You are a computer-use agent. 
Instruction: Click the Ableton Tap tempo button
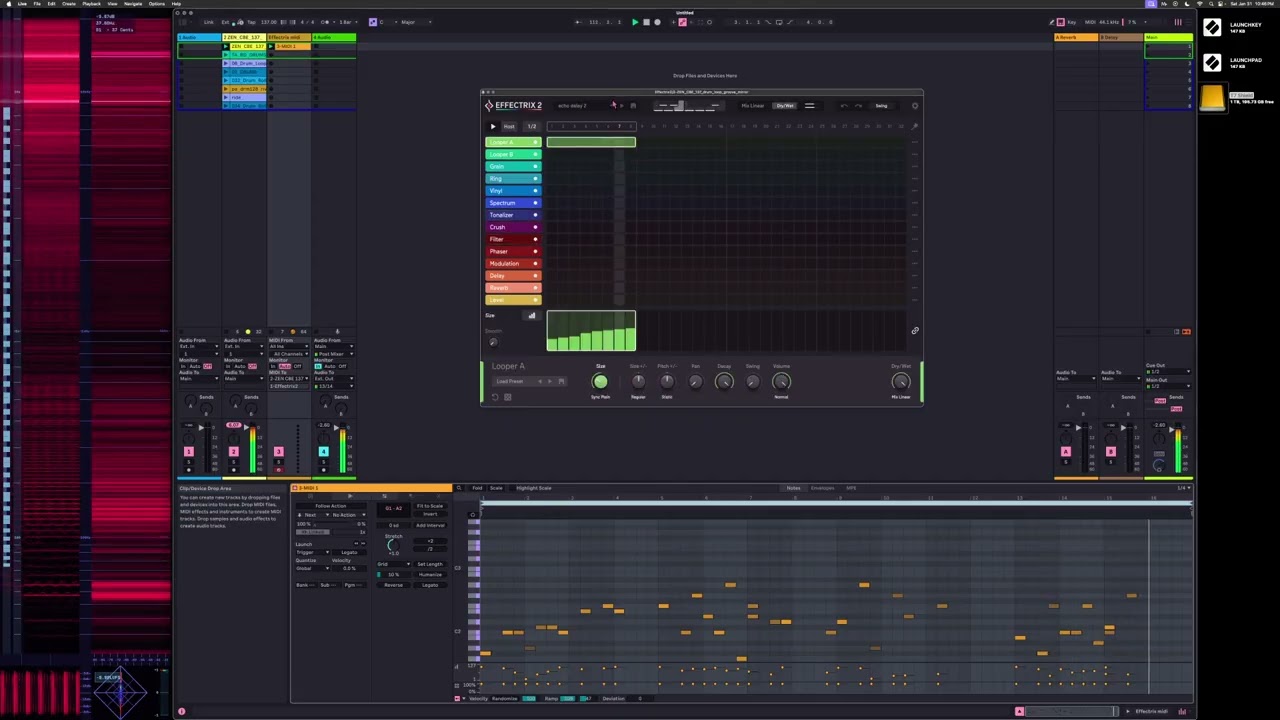pyautogui.click(x=251, y=22)
